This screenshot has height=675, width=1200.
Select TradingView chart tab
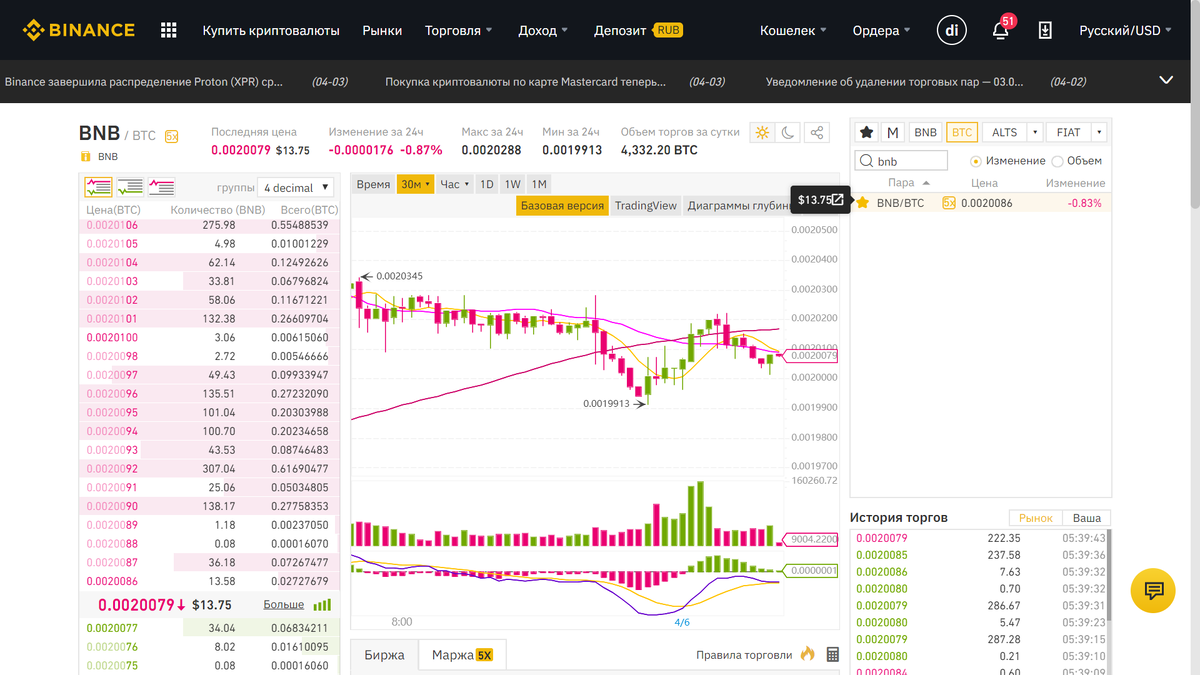[646, 205]
